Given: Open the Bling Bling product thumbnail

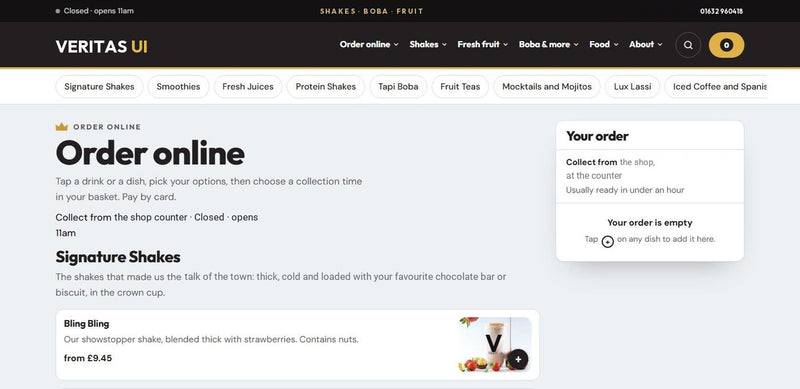Looking at the screenshot, I should click(495, 345).
